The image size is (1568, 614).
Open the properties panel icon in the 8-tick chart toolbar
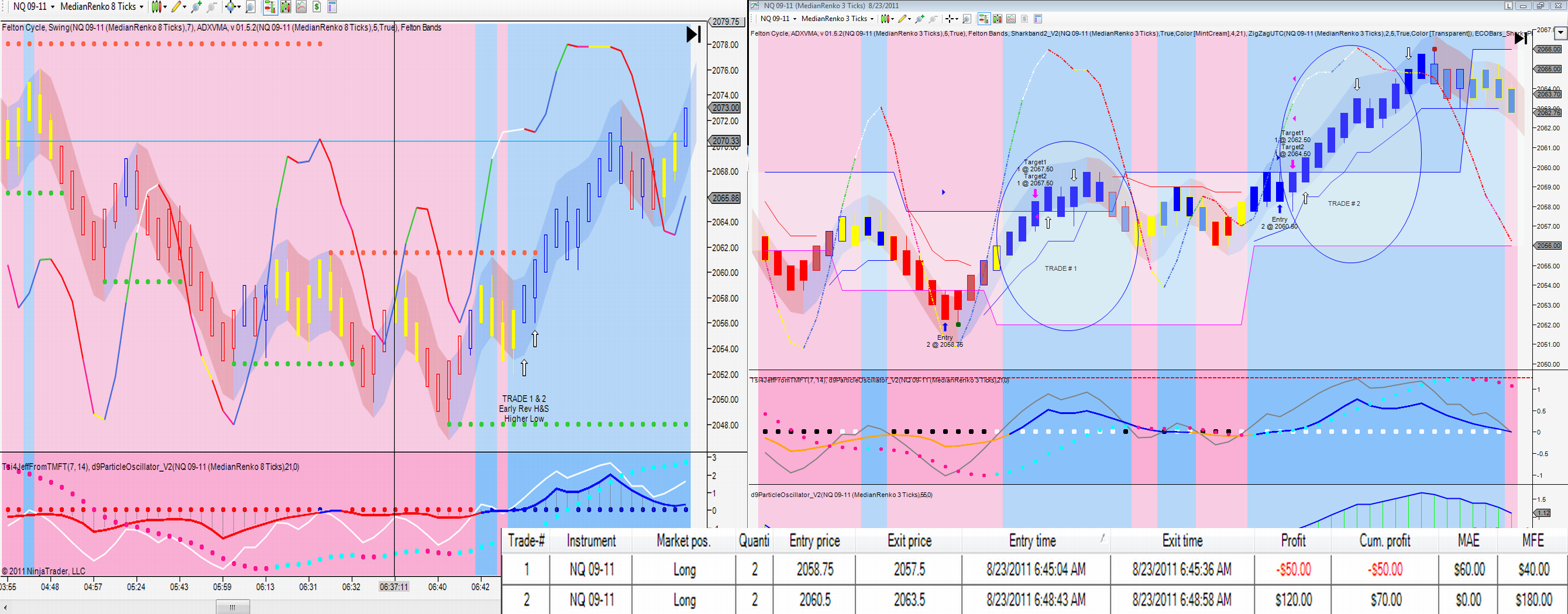coord(332,6)
